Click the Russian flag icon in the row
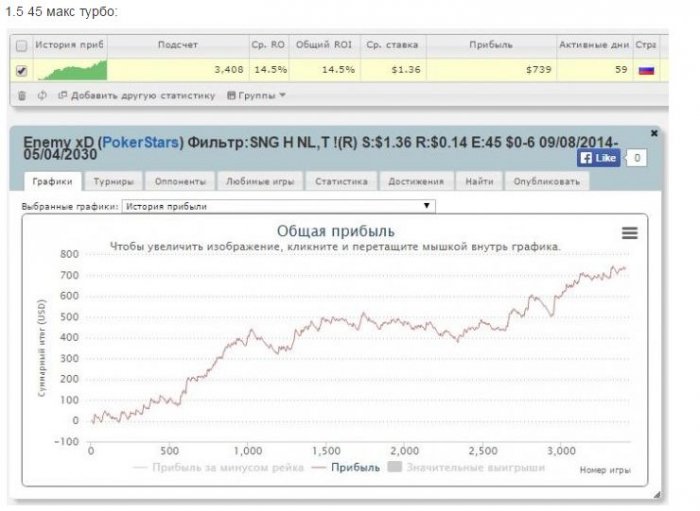The height and width of the screenshot is (511, 700). point(646,71)
